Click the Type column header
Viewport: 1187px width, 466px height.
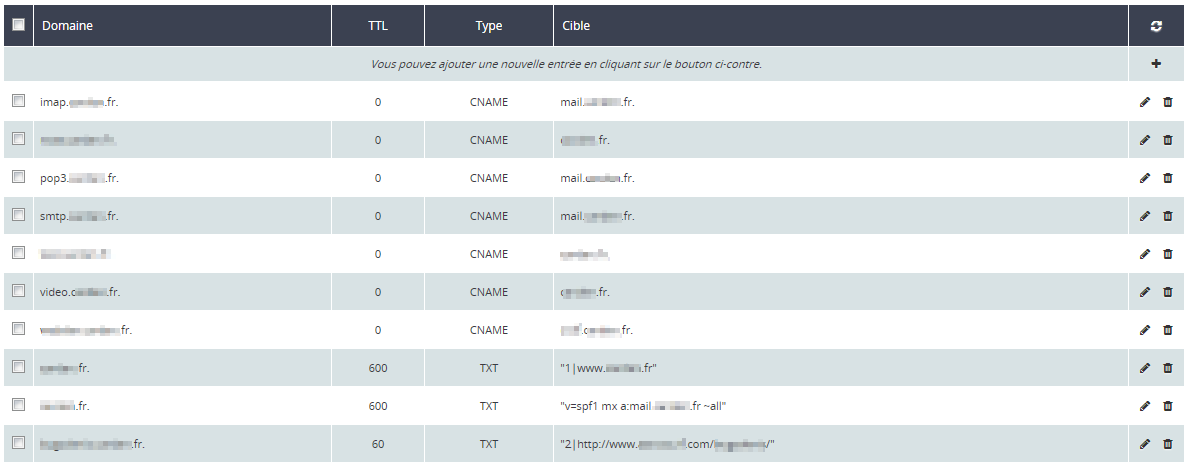tap(488, 26)
